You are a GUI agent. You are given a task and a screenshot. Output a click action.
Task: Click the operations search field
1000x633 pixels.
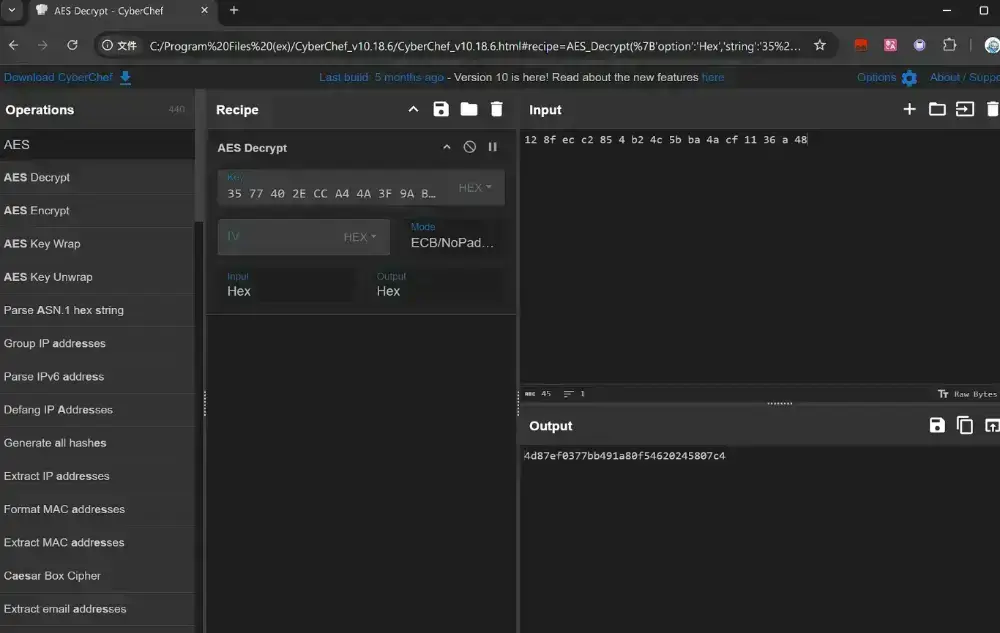point(95,145)
